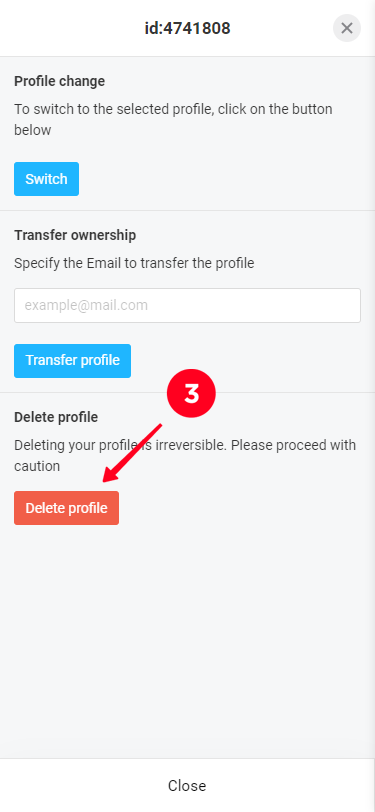Screen dimensions: 375x812
Task: Select the id:4741808 title text
Action: [188, 28]
